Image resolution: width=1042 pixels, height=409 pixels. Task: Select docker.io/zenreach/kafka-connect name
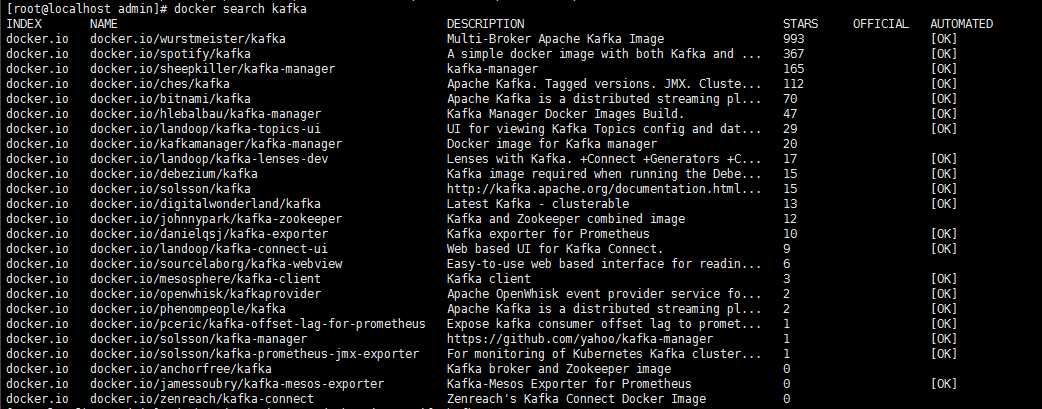[201, 399]
